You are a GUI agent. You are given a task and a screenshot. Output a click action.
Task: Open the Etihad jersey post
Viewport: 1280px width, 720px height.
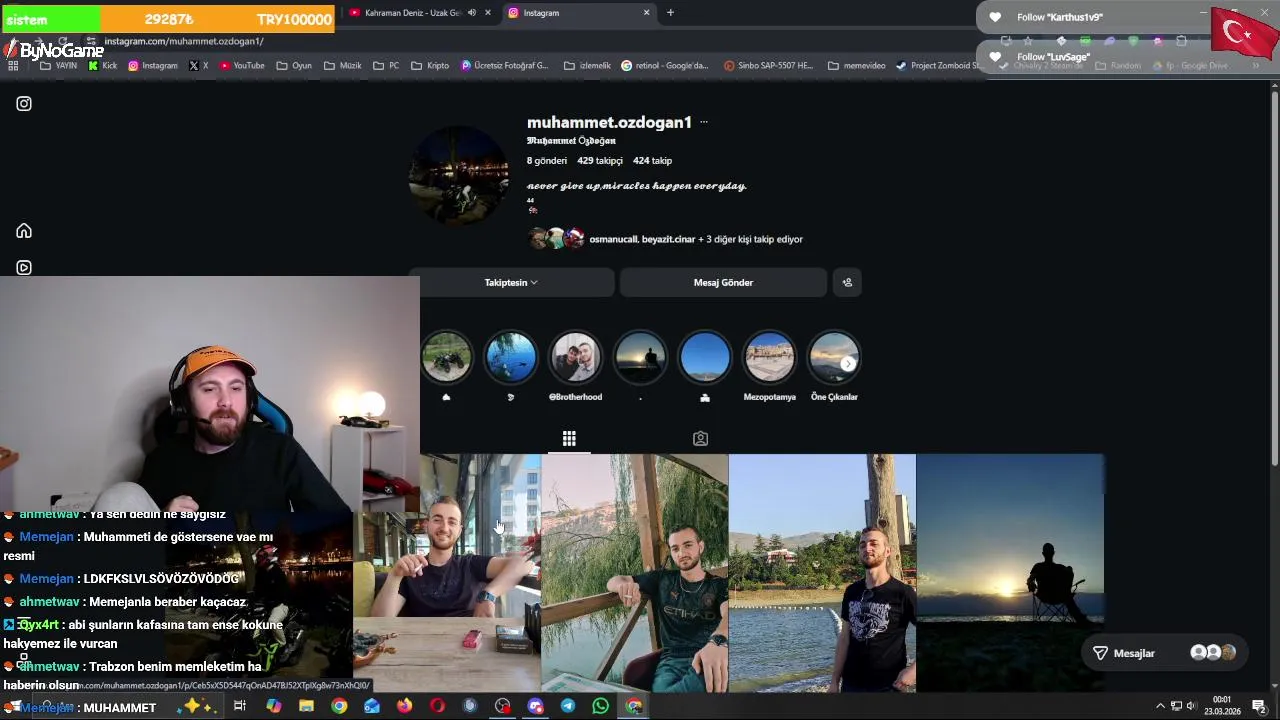tap(635, 573)
